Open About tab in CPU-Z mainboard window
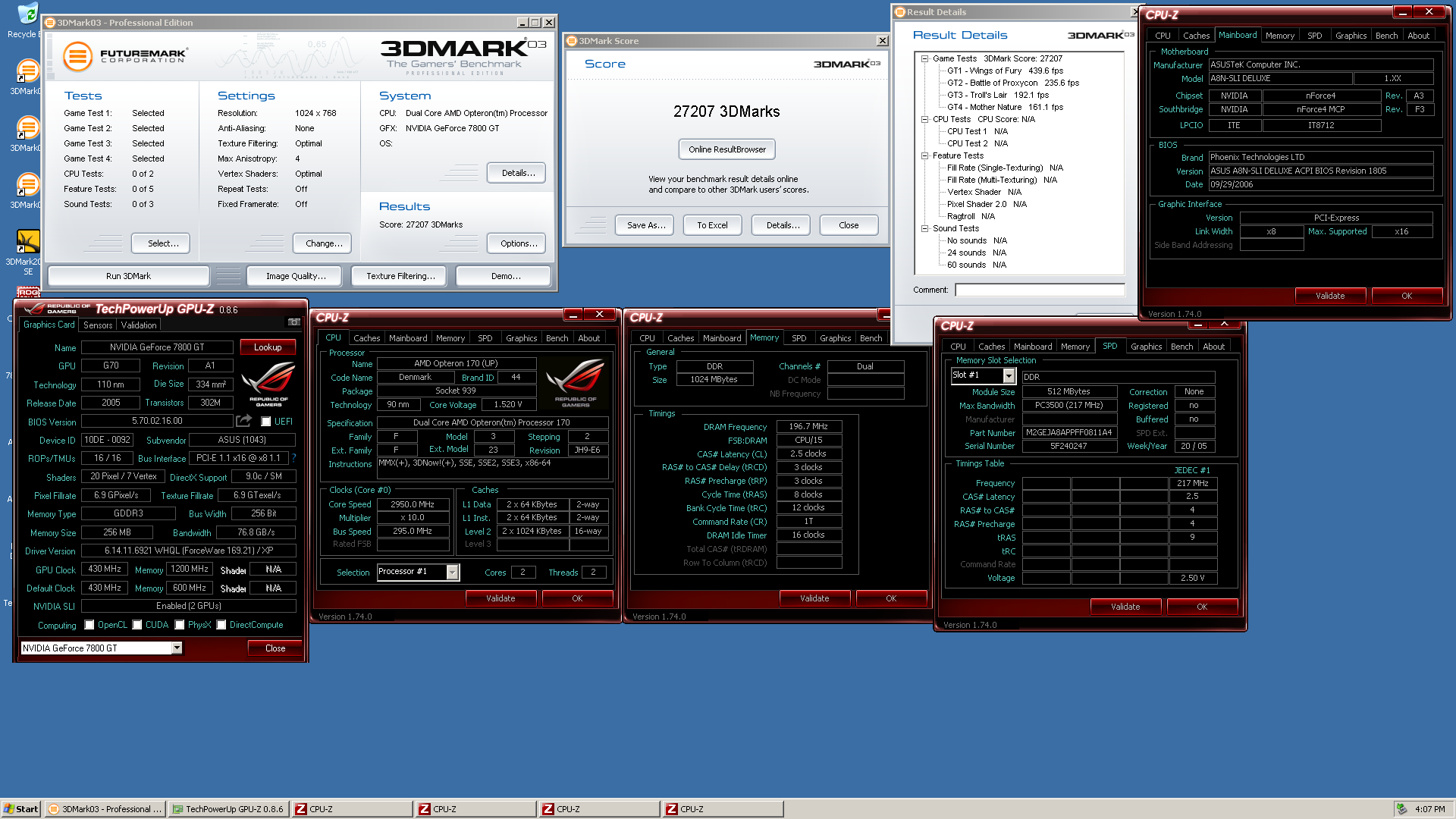Screen dimensions: 1456x819 click(1419, 36)
